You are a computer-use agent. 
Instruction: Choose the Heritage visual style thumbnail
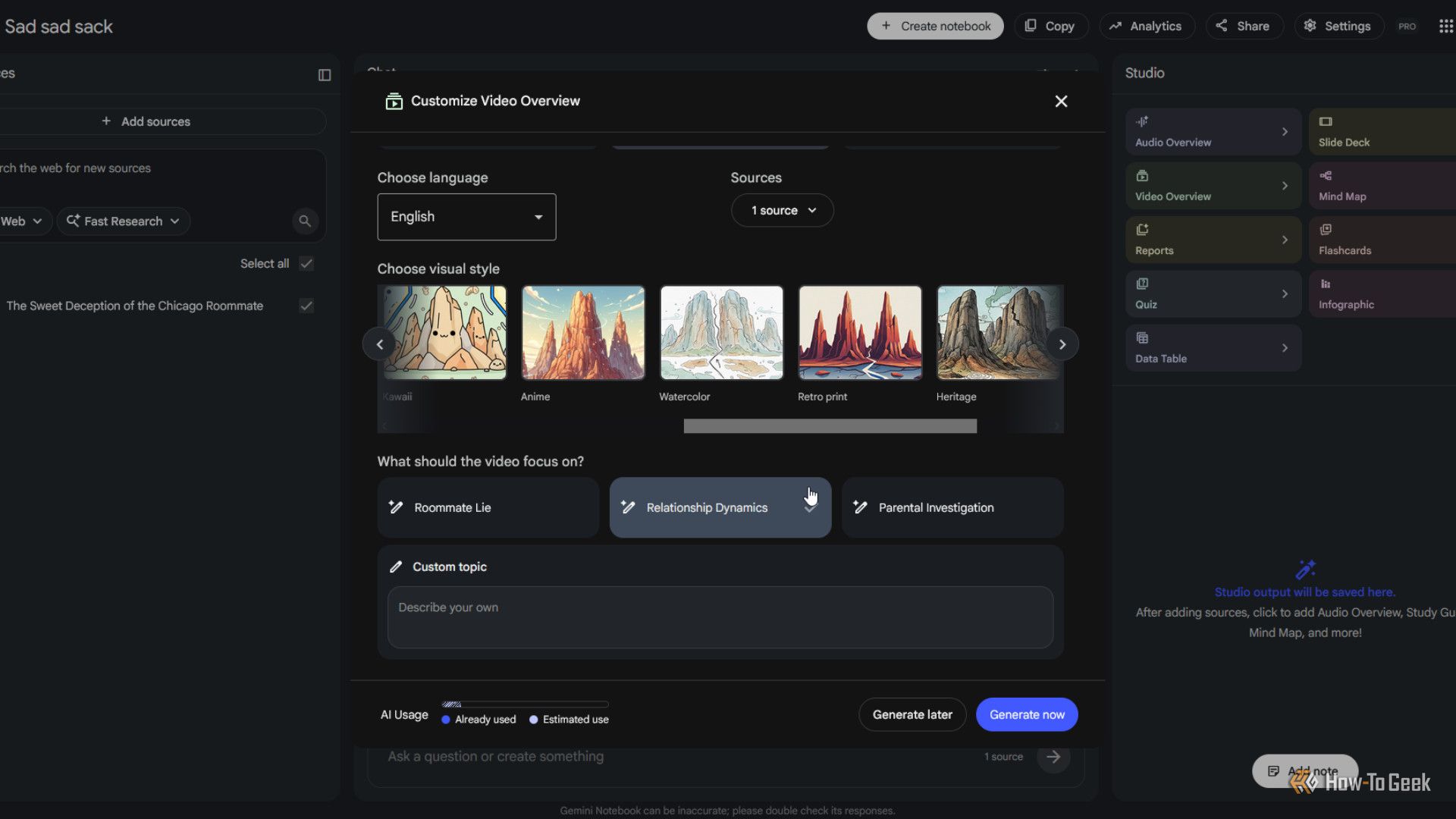click(x=999, y=333)
